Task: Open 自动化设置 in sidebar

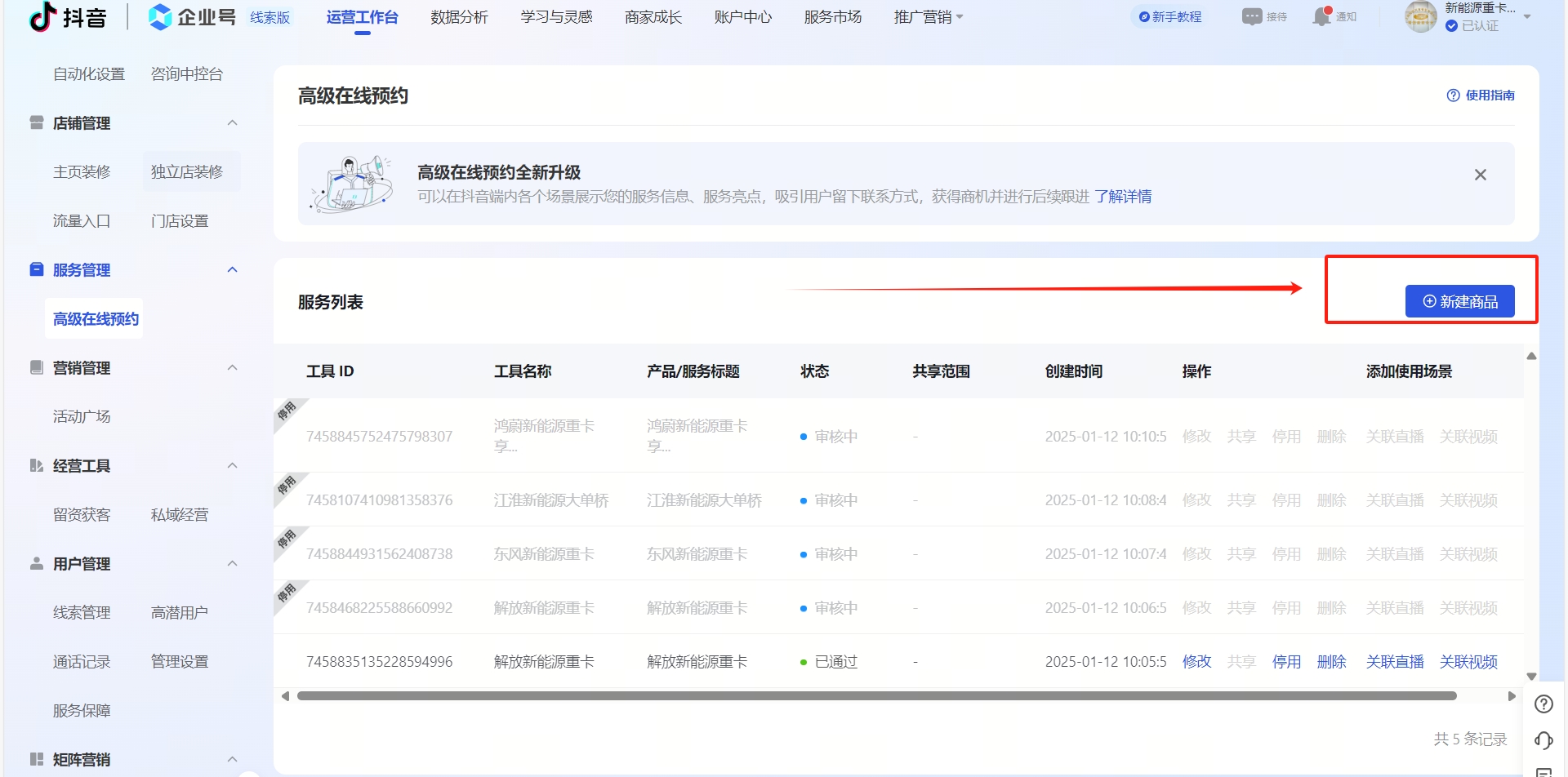Action: (89, 74)
